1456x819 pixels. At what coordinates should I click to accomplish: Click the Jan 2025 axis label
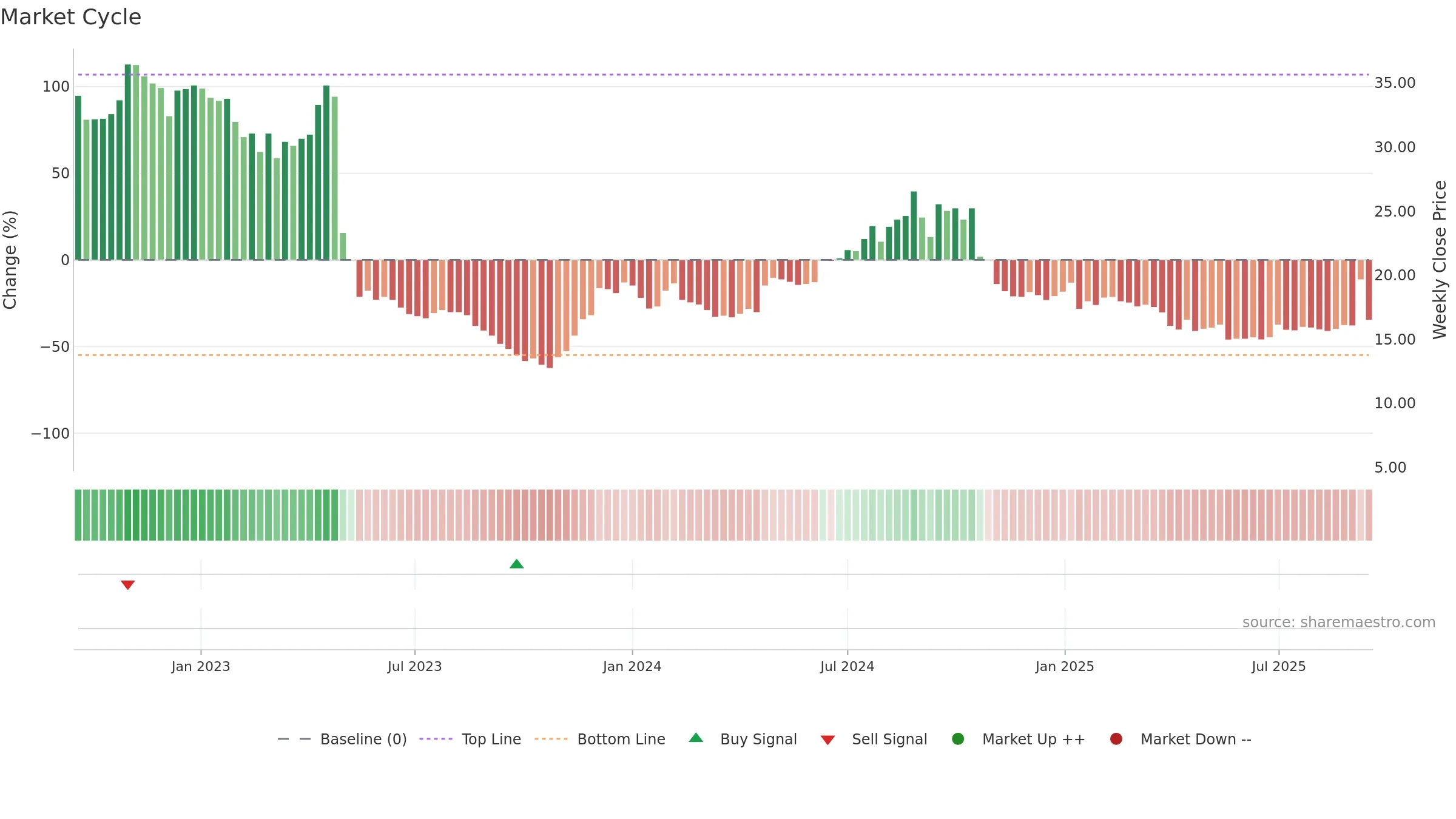tap(1065, 666)
